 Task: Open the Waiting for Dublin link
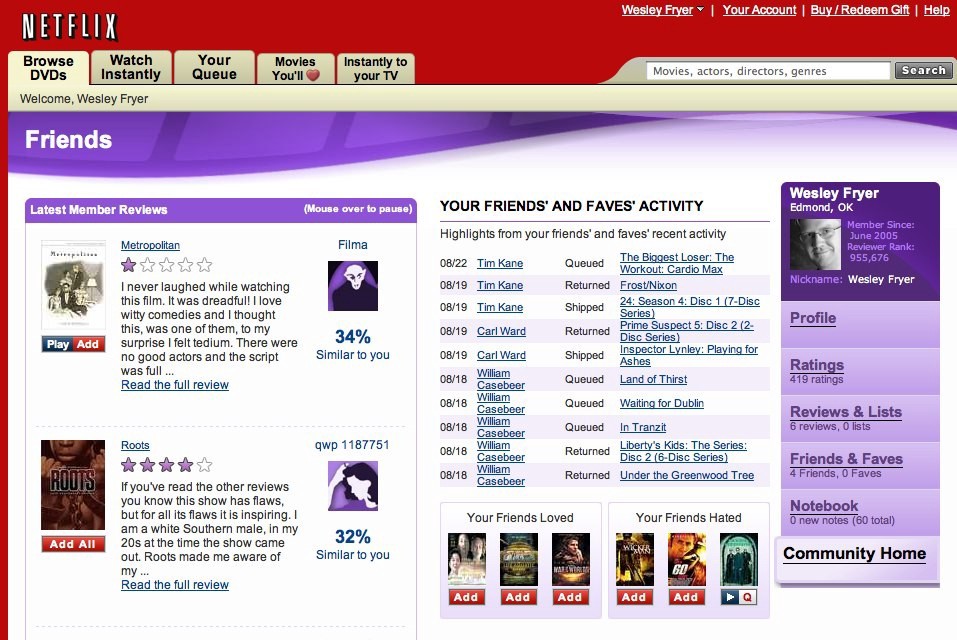pyautogui.click(x=662, y=403)
